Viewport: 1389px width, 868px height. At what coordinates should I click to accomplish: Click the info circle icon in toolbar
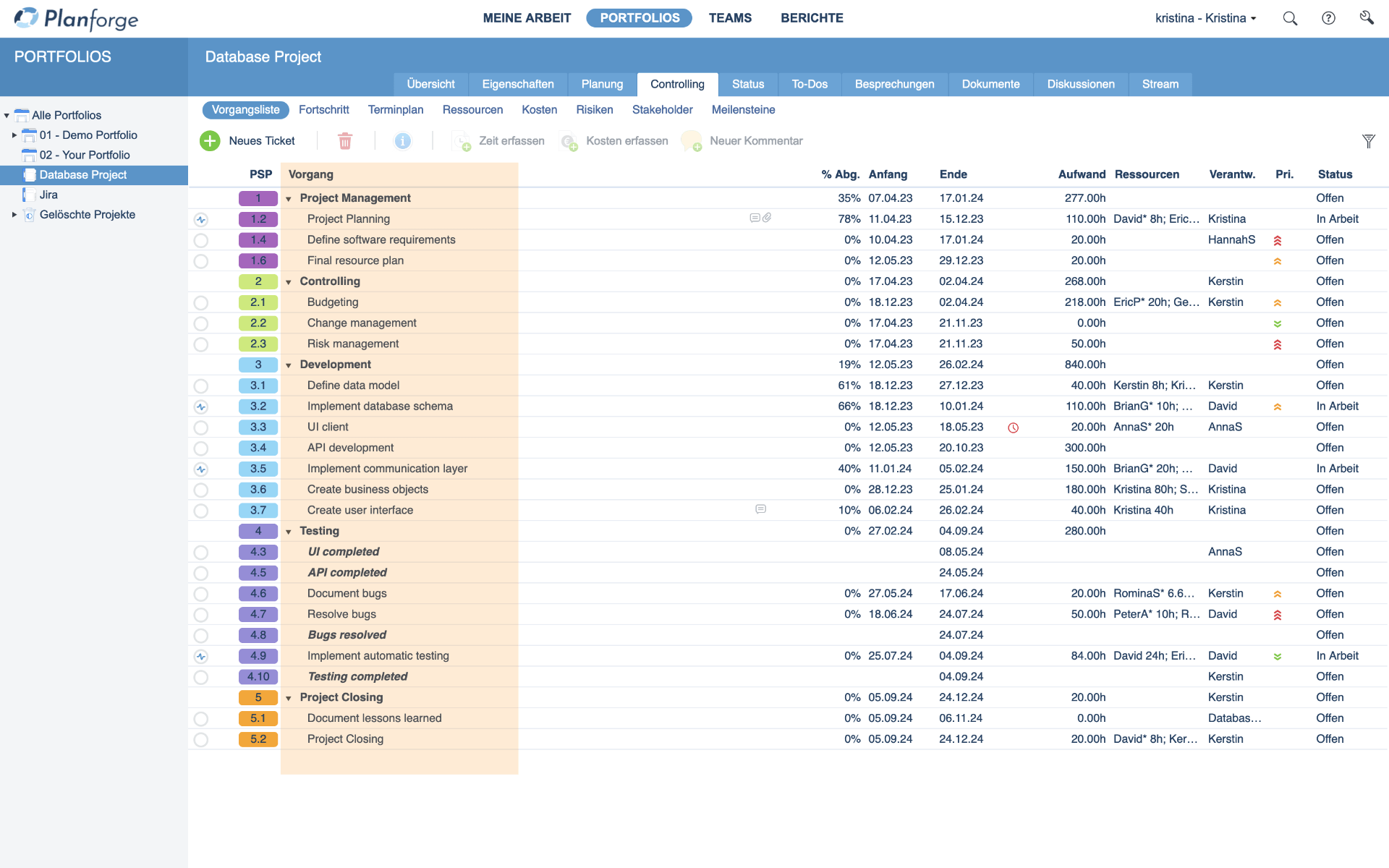pos(403,141)
